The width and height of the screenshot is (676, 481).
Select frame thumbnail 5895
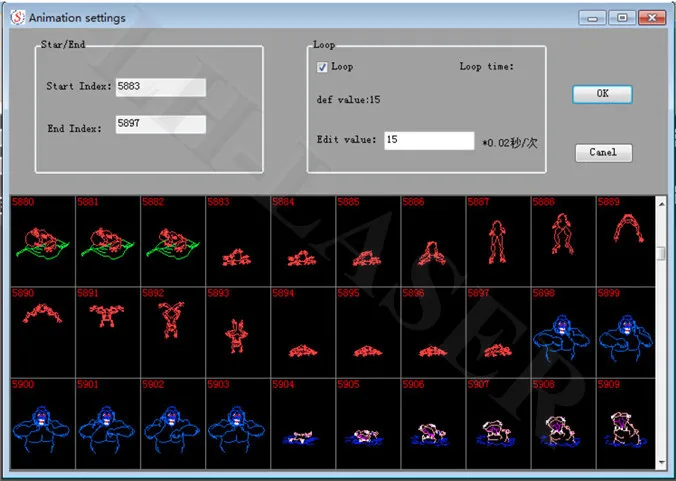coord(369,332)
